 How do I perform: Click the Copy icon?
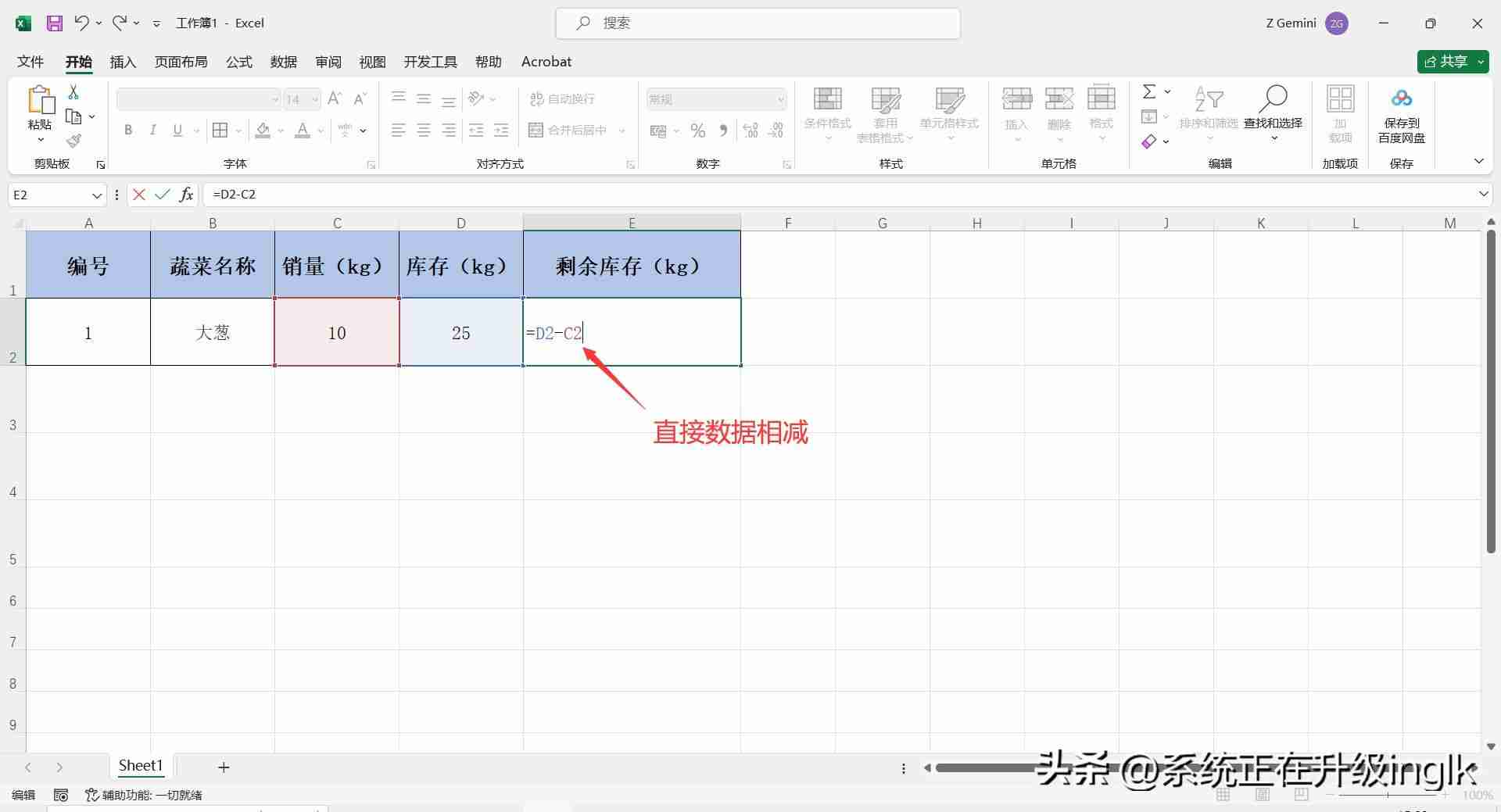[73, 116]
